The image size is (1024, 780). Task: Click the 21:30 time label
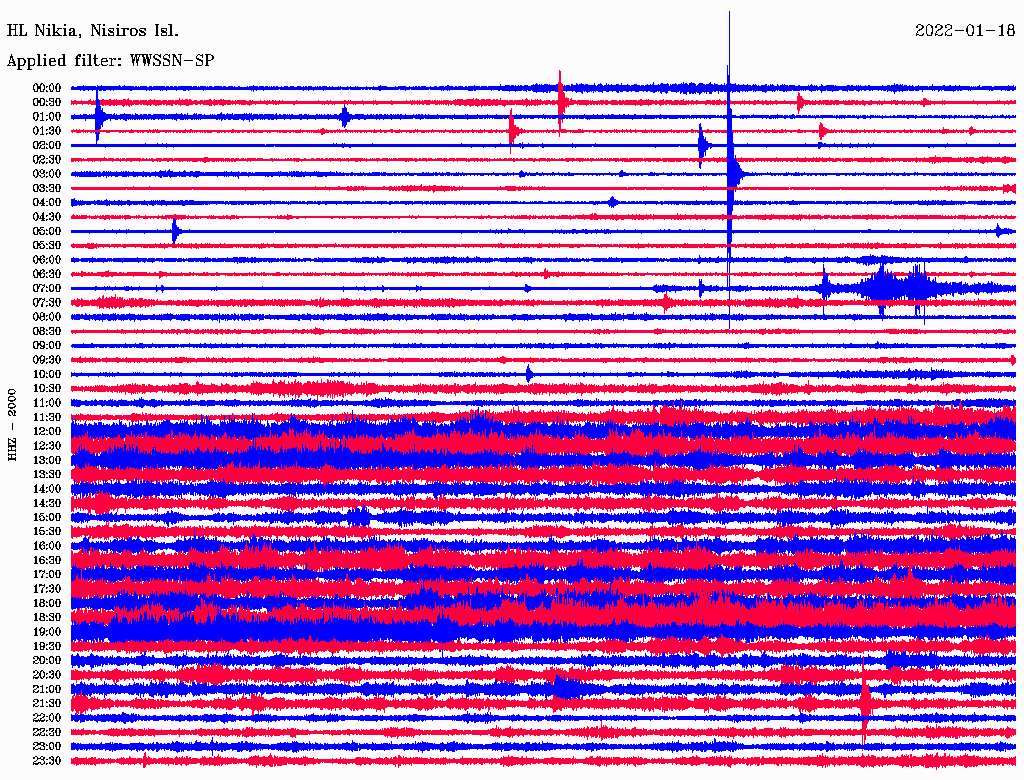(47, 703)
